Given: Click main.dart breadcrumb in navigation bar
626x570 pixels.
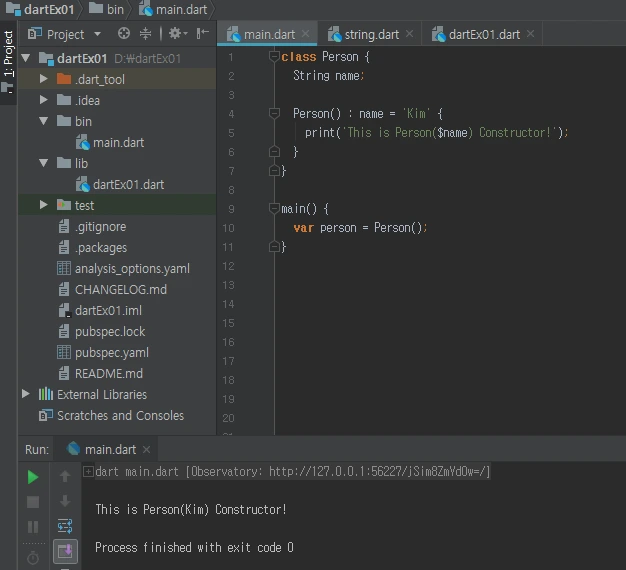Looking at the screenshot, I should coord(173,9).
